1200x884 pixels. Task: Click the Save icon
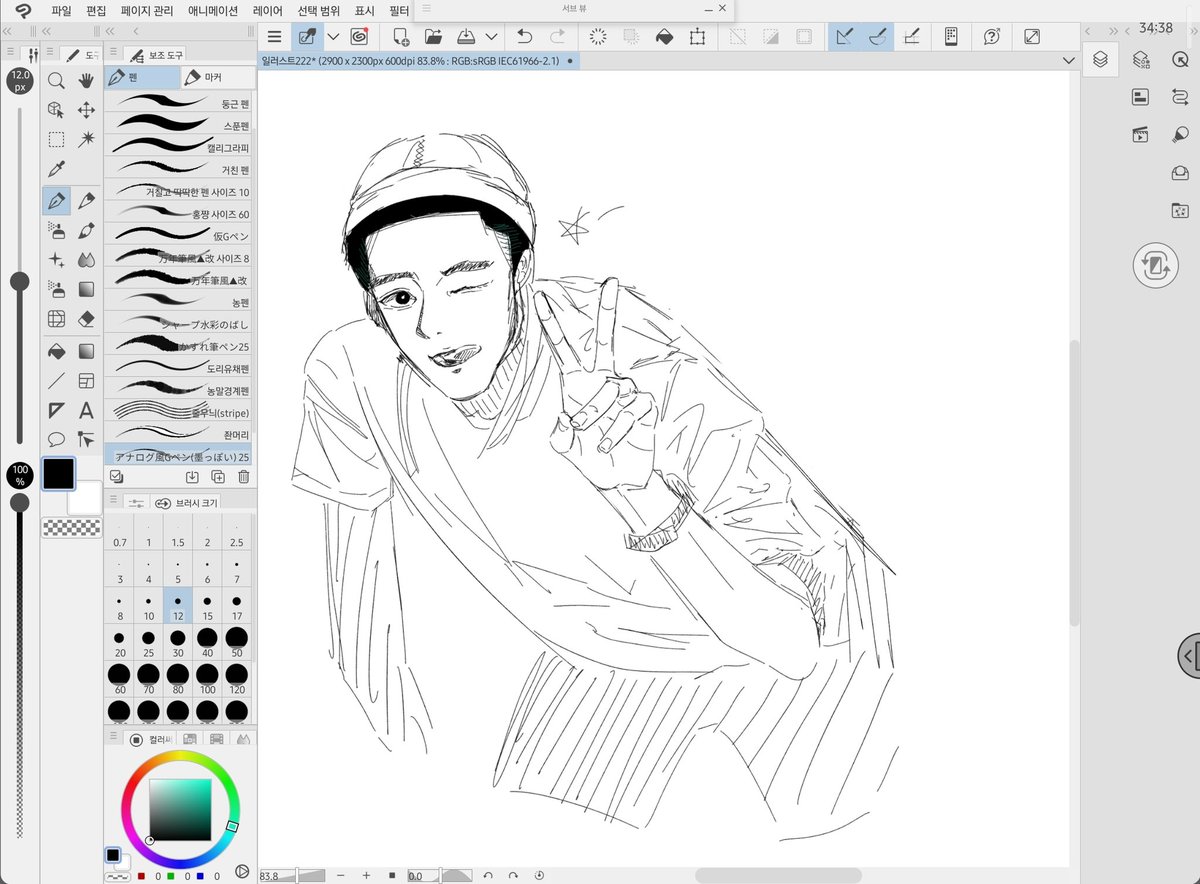click(466, 36)
